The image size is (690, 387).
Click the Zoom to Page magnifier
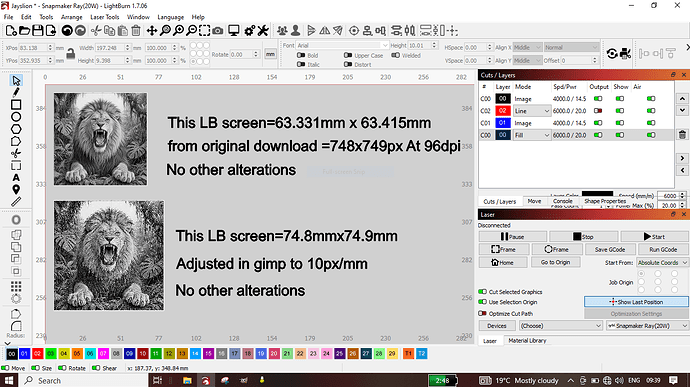(x=165, y=30)
